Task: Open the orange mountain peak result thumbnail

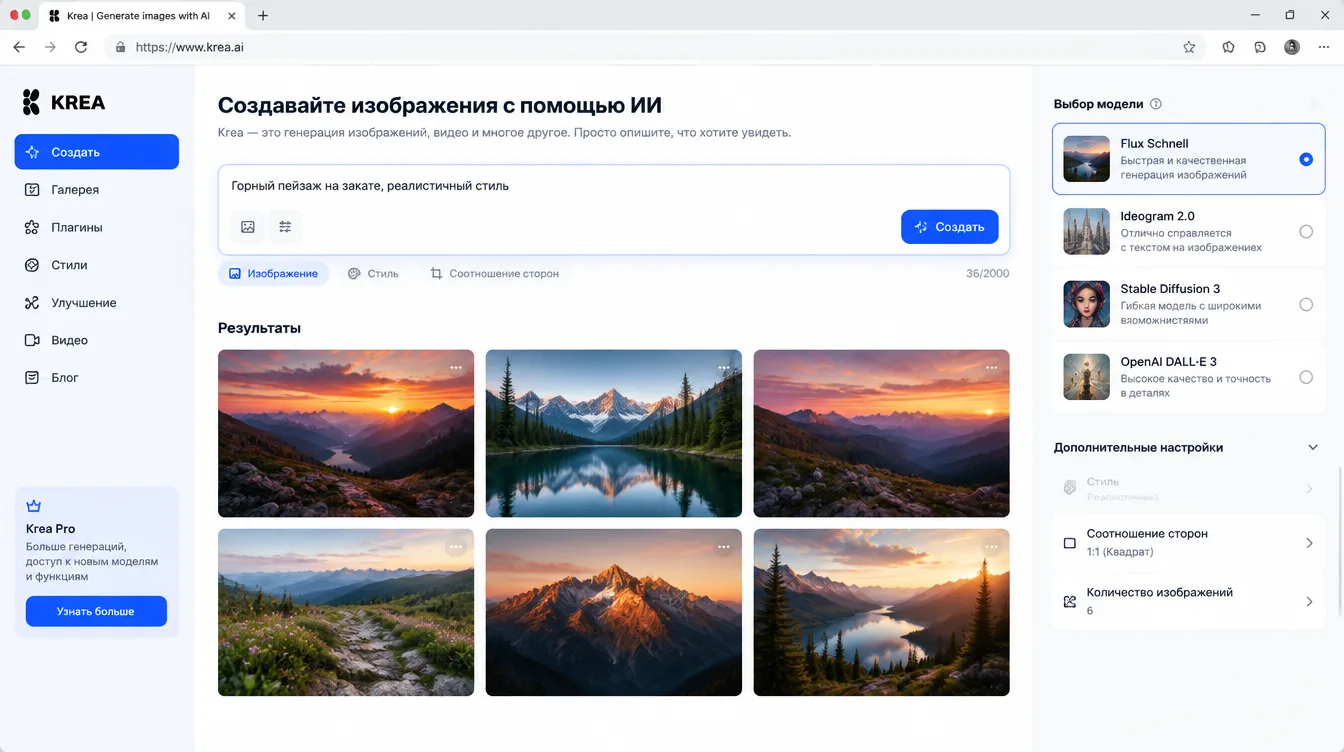Action: click(614, 612)
